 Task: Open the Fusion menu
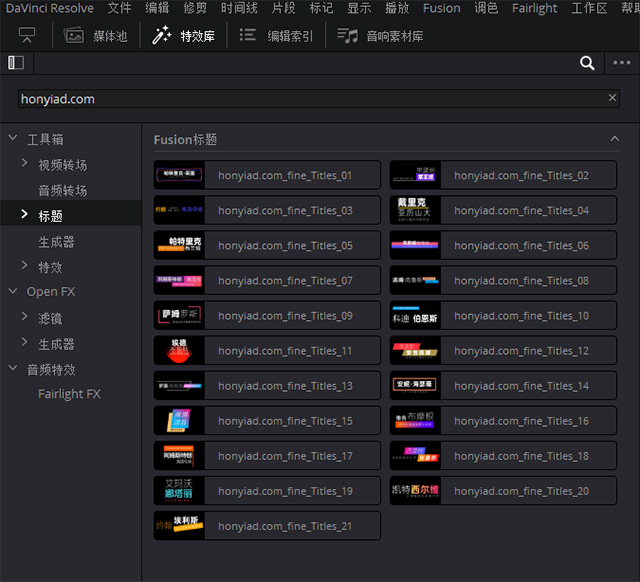pyautogui.click(x=442, y=8)
